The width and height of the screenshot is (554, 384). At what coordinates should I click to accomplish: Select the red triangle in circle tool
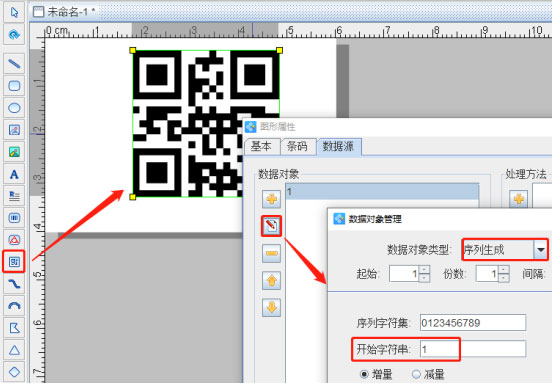(x=14, y=240)
